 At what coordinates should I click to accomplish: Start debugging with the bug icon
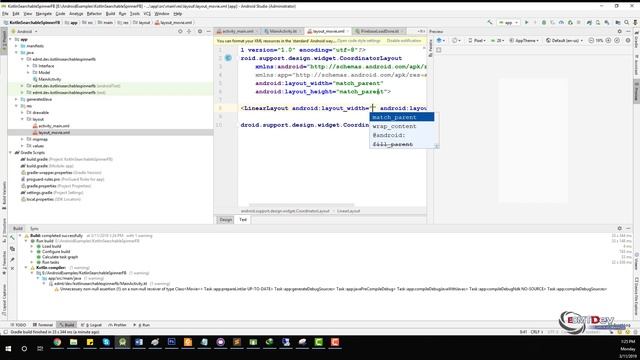pyautogui.click(x=544, y=22)
